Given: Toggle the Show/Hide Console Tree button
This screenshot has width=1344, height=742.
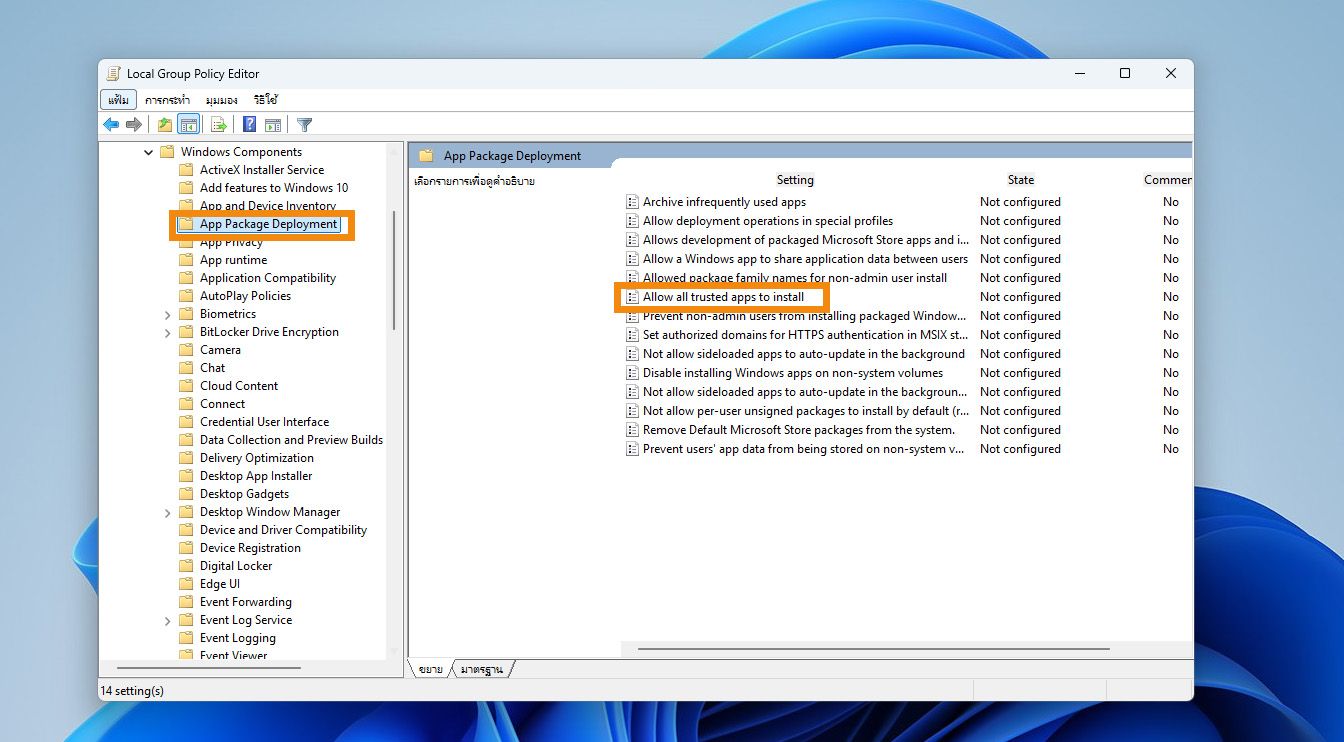Looking at the screenshot, I should point(188,125).
